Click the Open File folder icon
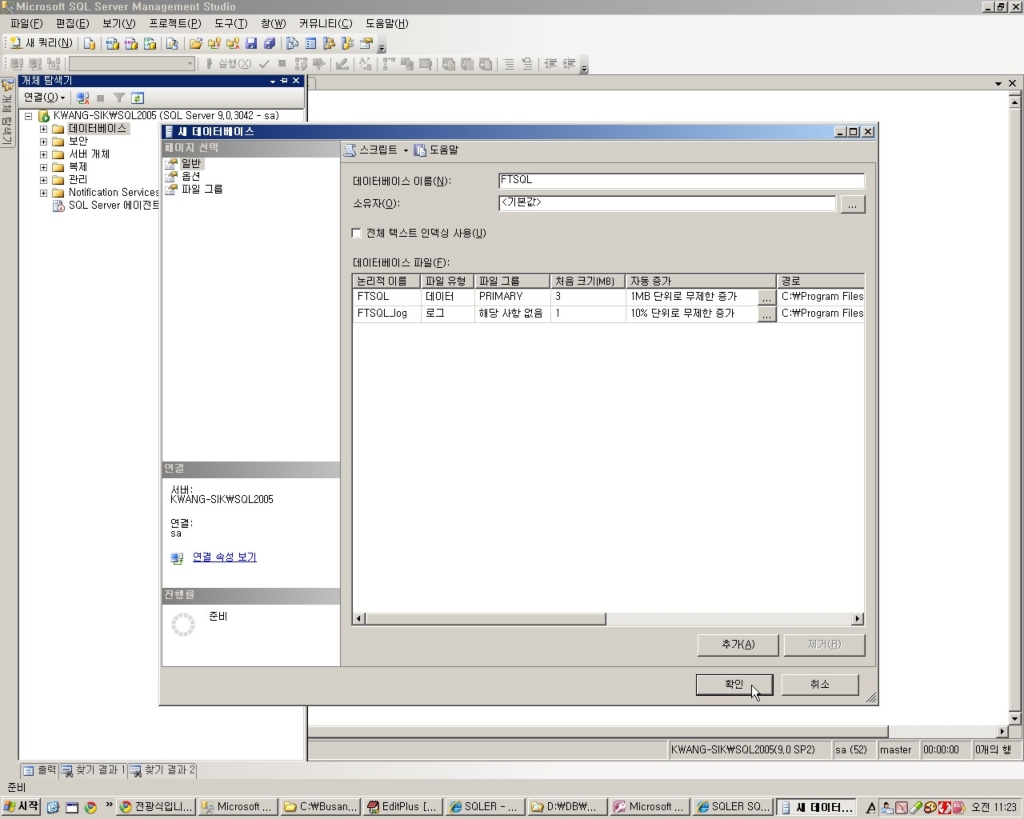Viewport: 1024px width, 819px height. coord(195,44)
